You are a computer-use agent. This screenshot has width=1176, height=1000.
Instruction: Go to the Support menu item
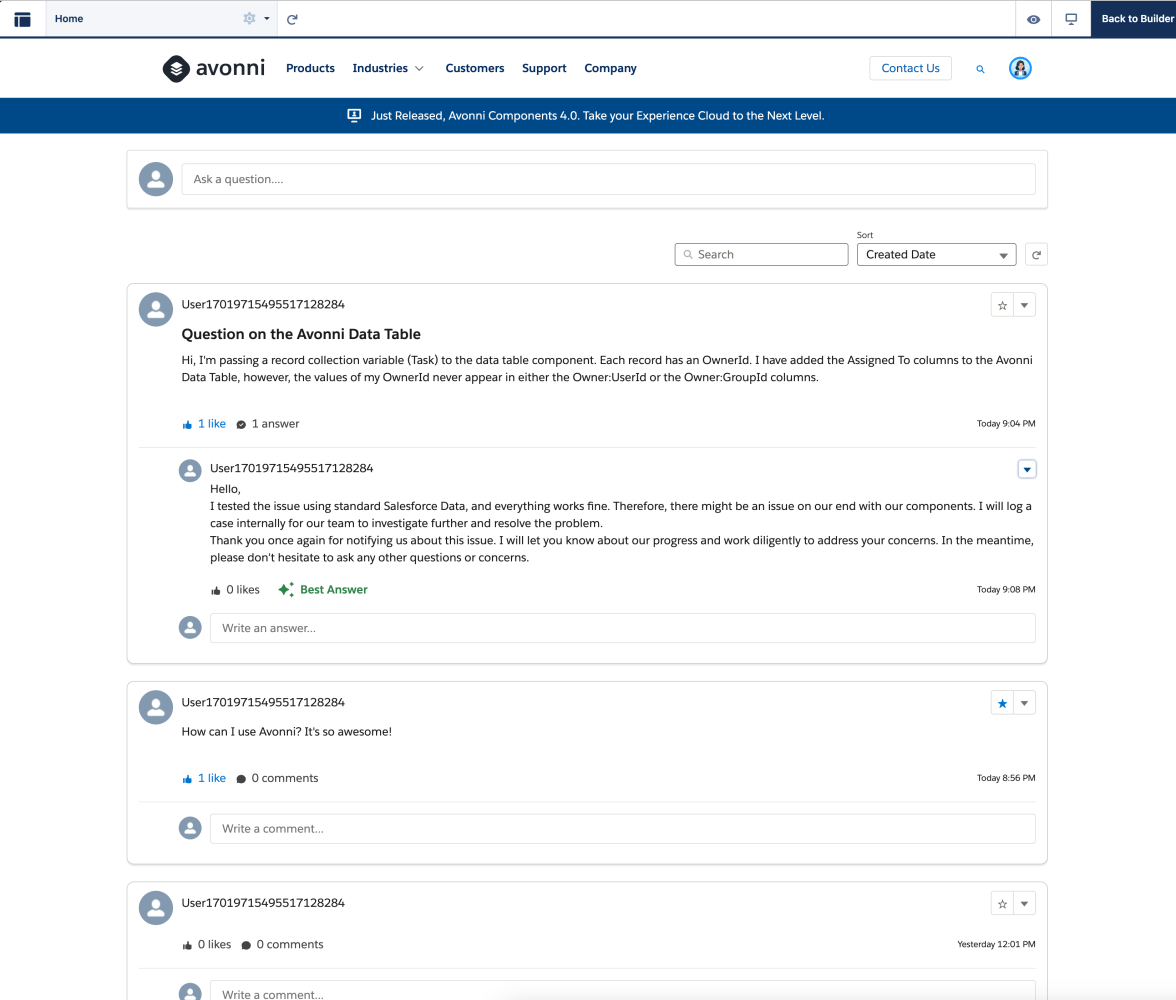click(544, 68)
